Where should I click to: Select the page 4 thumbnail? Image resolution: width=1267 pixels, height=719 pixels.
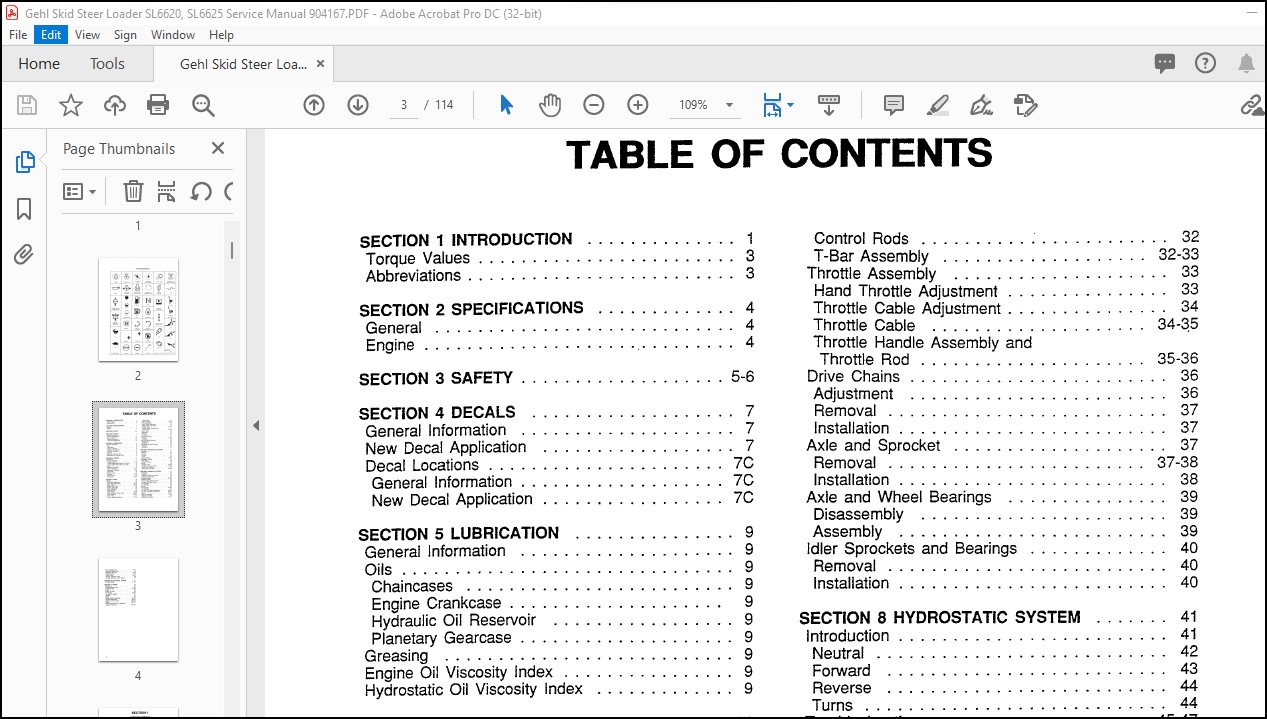138,609
